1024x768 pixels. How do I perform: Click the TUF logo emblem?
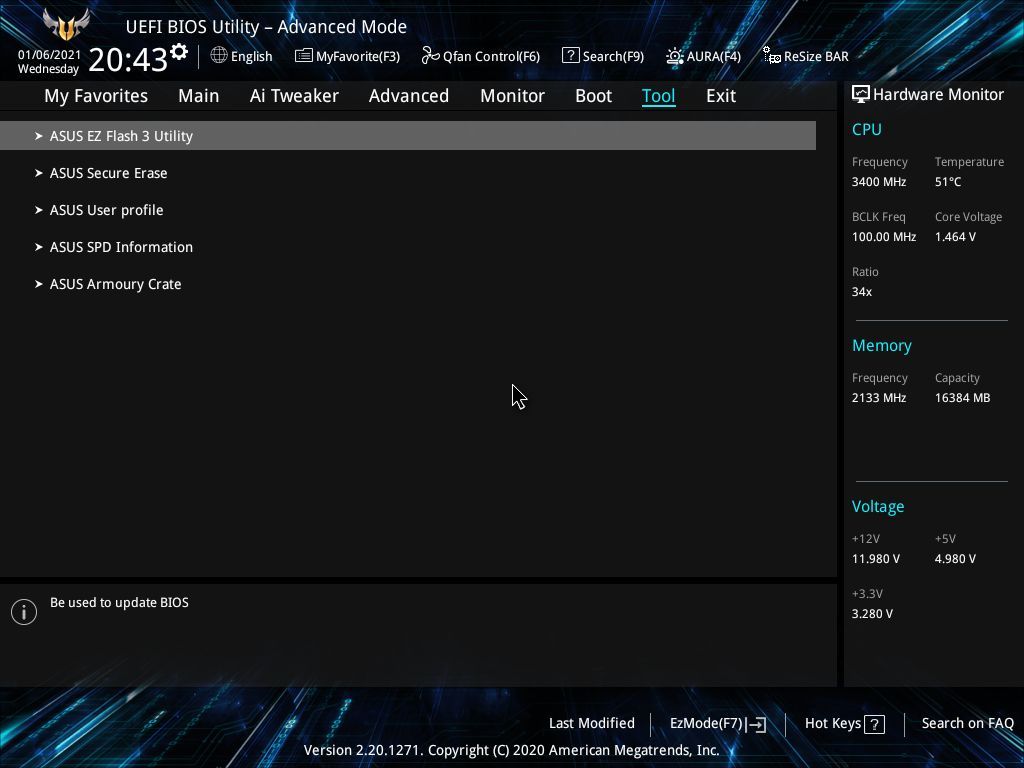point(66,24)
